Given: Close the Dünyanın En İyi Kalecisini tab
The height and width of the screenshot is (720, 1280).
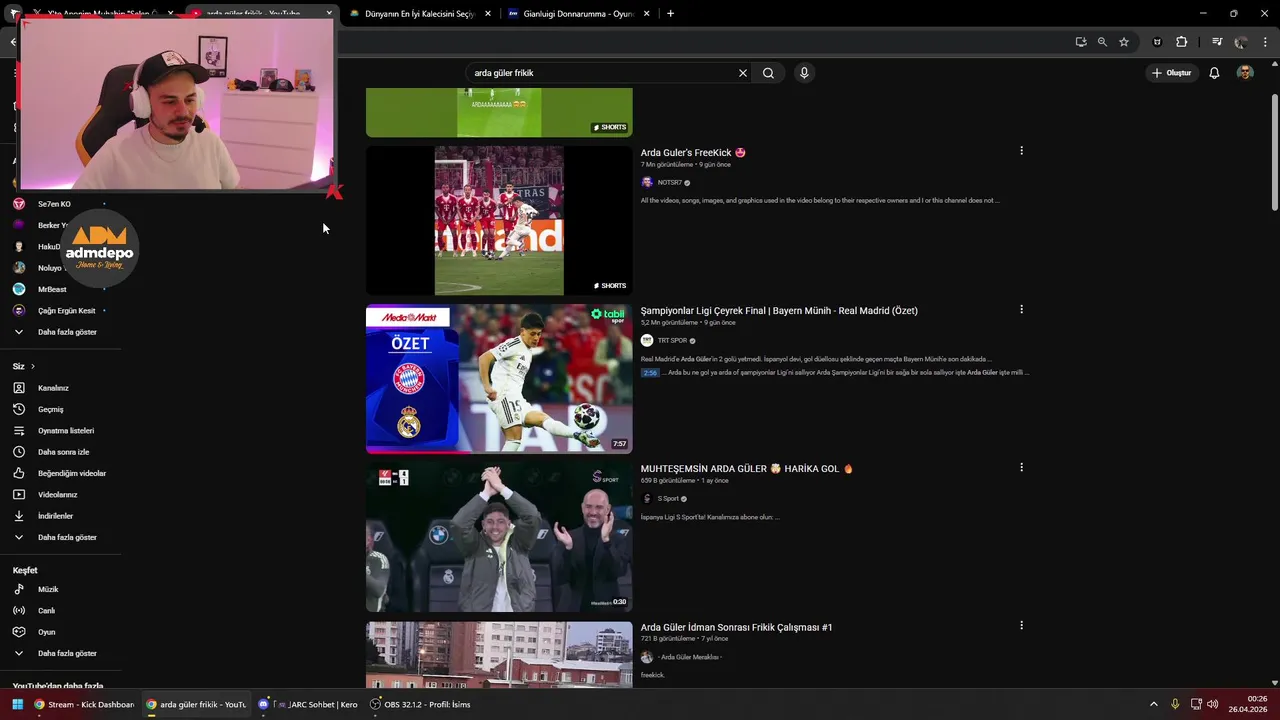Looking at the screenshot, I should click(x=487, y=14).
